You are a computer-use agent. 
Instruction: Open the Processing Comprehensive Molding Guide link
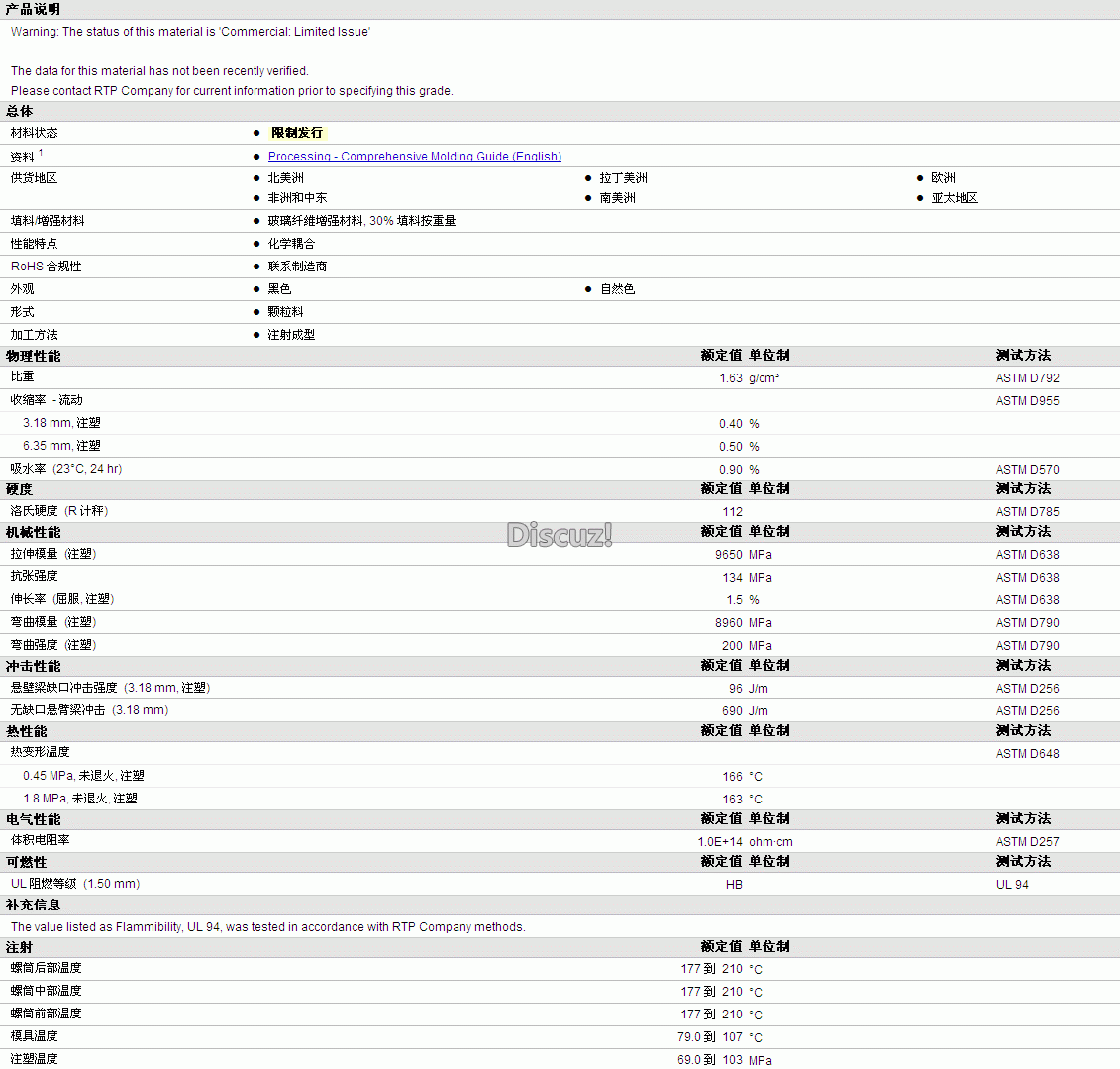point(414,157)
